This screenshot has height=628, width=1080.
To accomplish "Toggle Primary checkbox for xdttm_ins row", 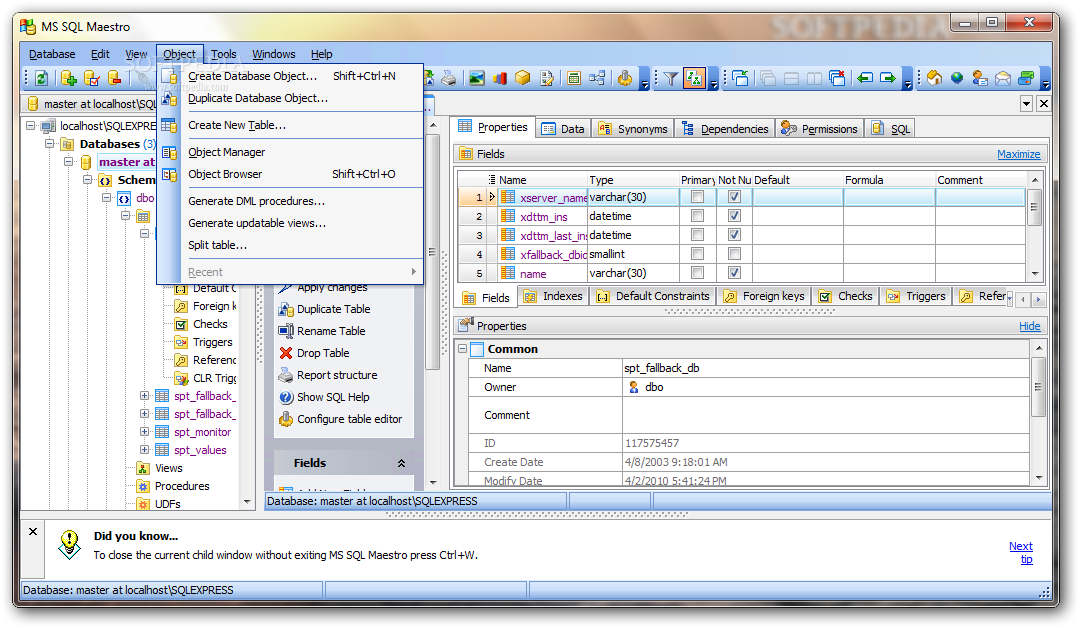I will tap(697, 216).
